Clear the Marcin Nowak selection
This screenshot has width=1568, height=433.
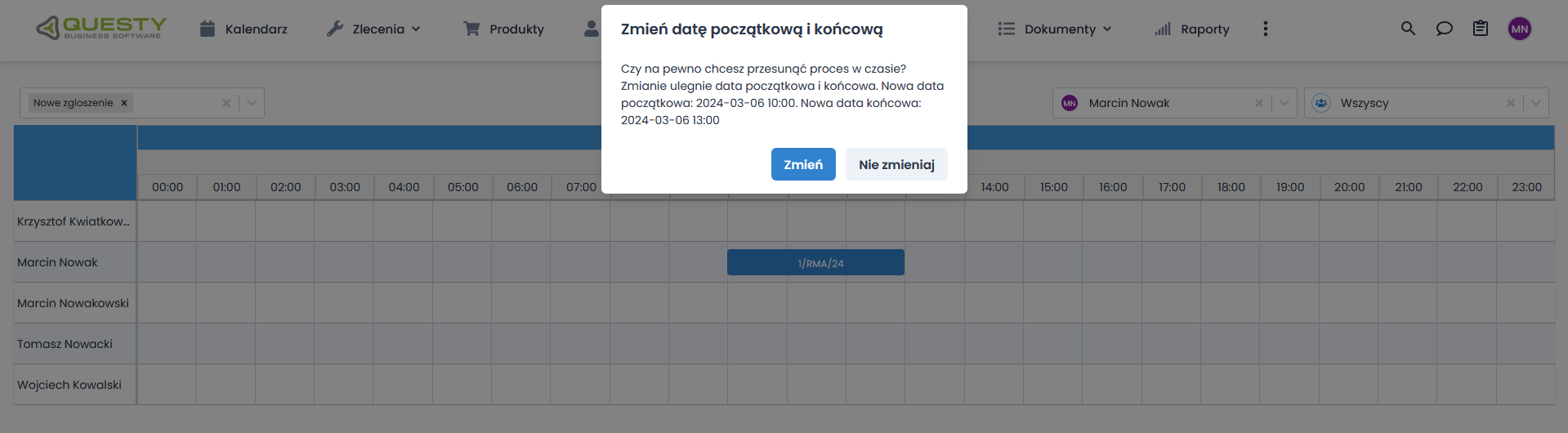tap(1258, 103)
